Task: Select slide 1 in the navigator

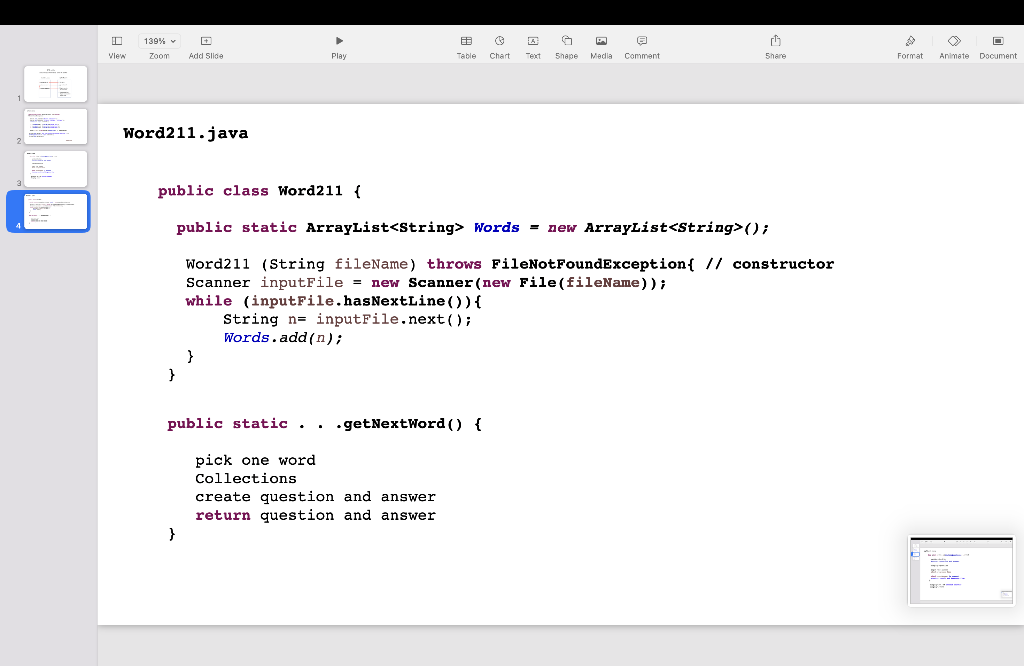Action: pyautogui.click(x=55, y=84)
